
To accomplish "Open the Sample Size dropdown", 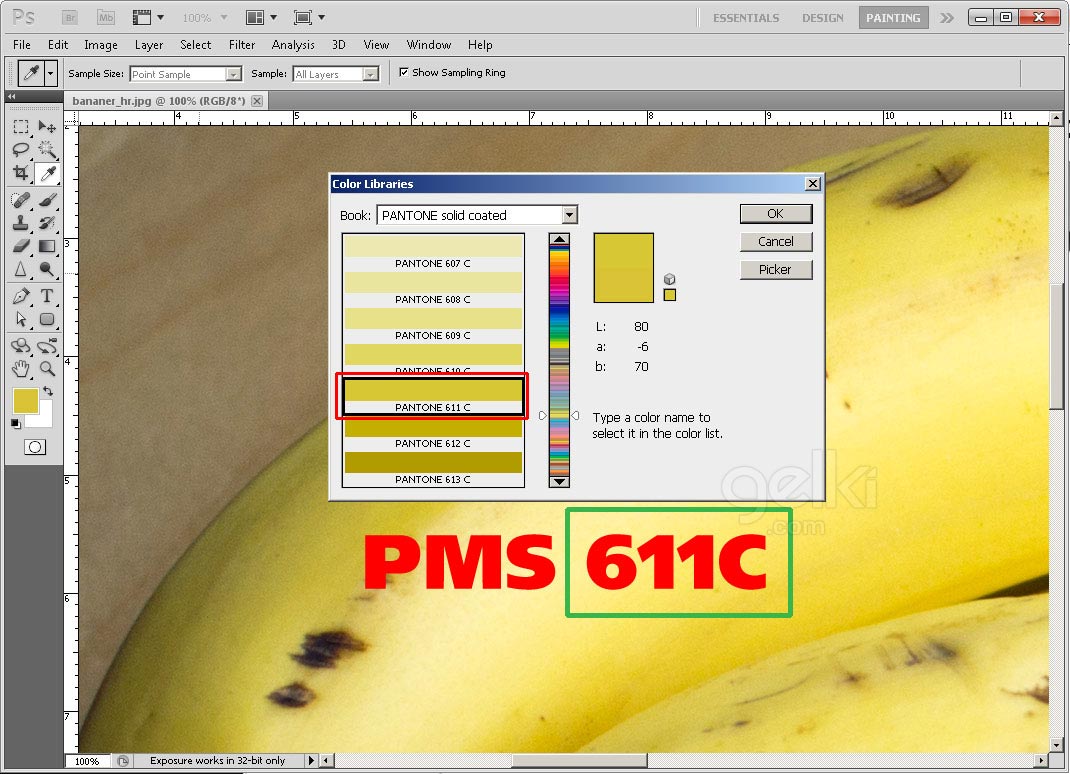I will [x=233, y=74].
